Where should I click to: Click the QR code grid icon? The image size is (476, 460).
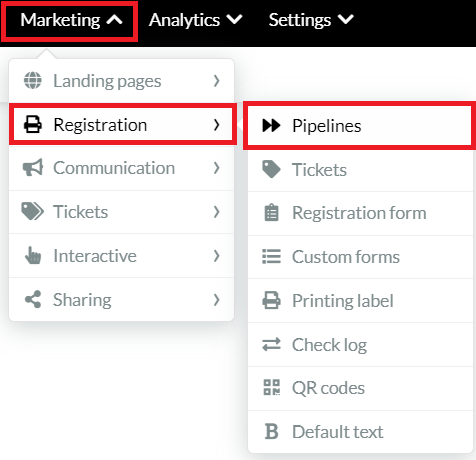pos(272,387)
